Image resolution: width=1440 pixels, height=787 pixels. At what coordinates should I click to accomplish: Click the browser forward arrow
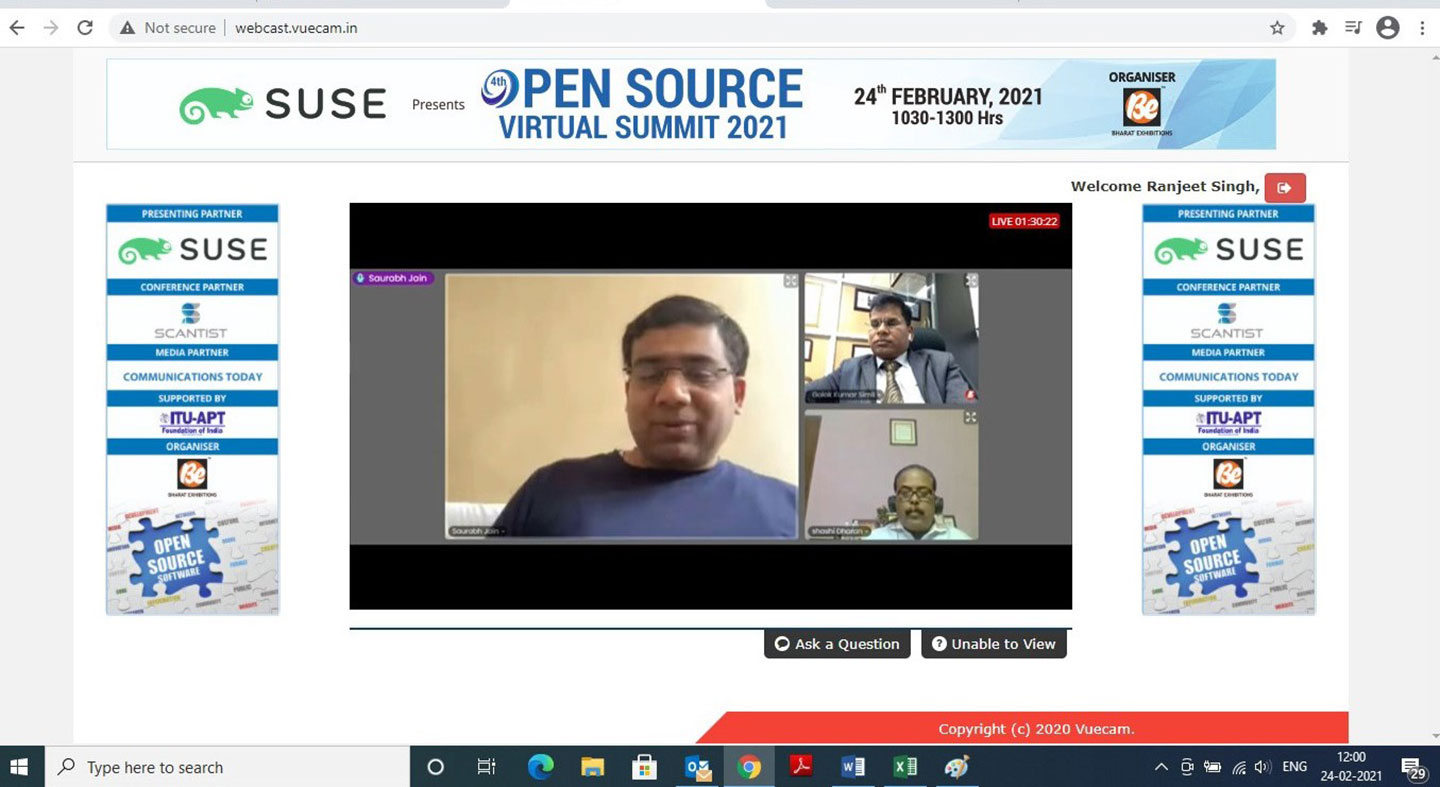coord(50,28)
